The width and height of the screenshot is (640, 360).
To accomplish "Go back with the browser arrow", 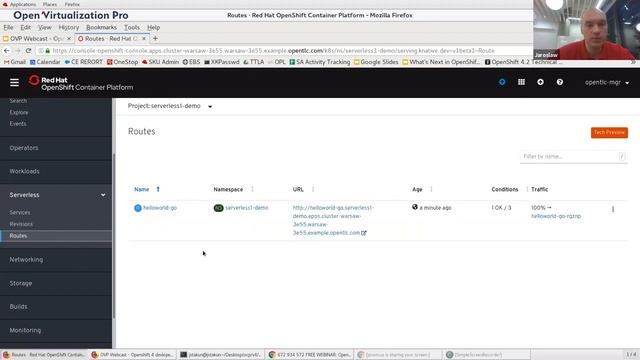I will 7,51.
